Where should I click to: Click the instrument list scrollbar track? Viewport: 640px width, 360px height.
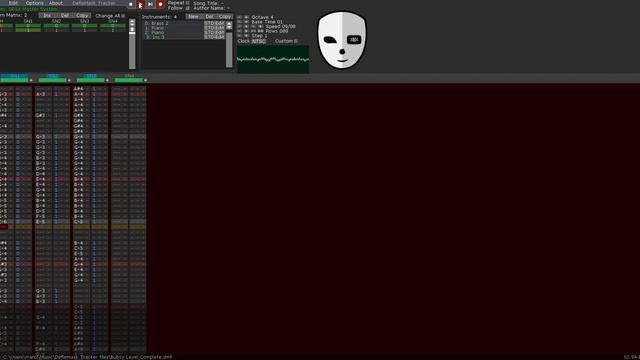pyautogui.click(x=229, y=49)
